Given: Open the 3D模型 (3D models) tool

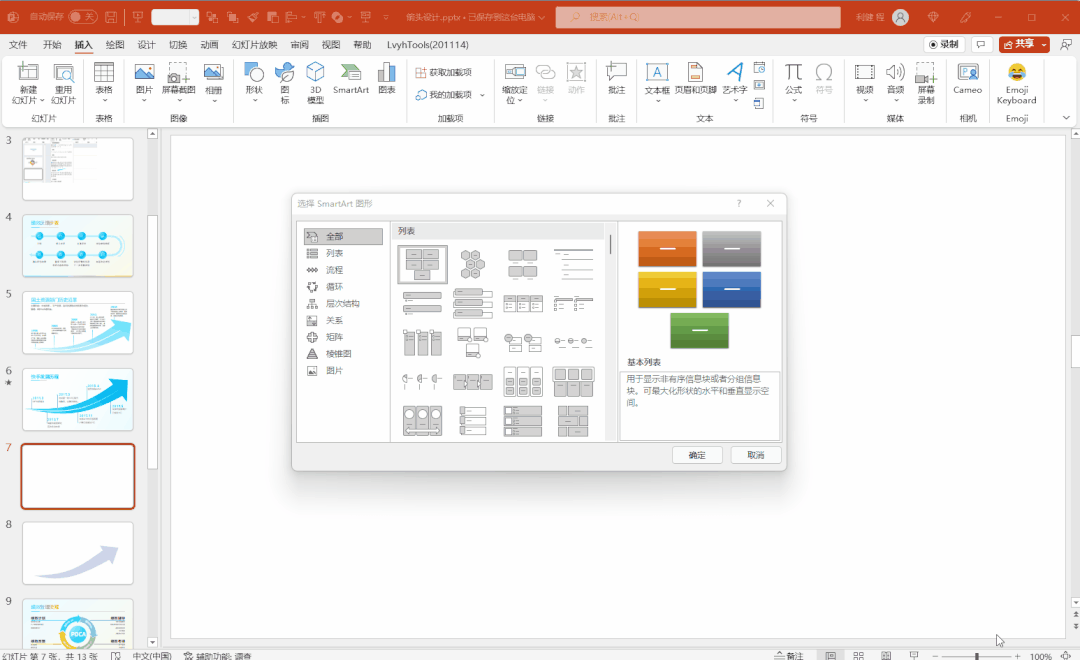Looking at the screenshot, I should click(315, 82).
